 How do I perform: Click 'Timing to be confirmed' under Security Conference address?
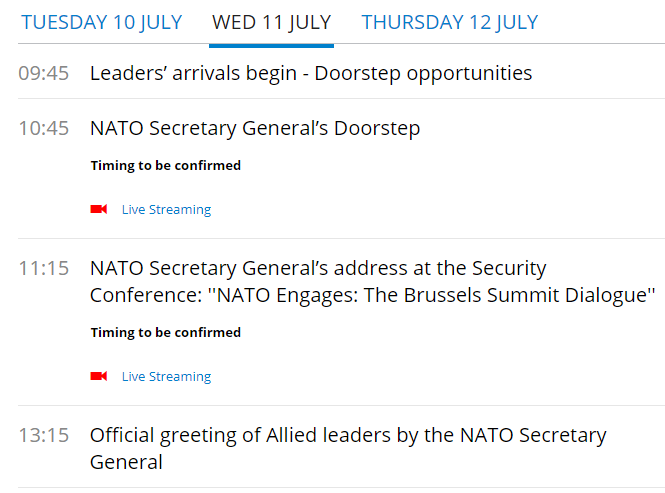click(166, 333)
